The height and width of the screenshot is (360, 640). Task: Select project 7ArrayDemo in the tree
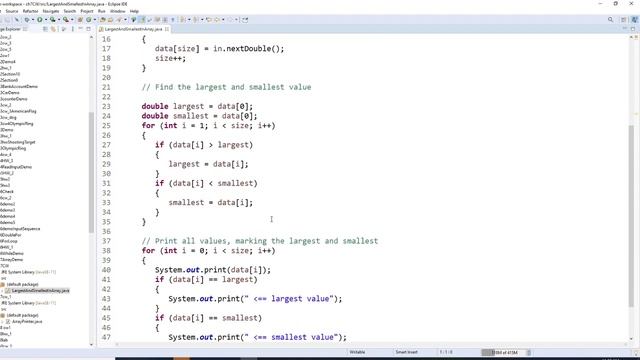[x=12, y=259]
